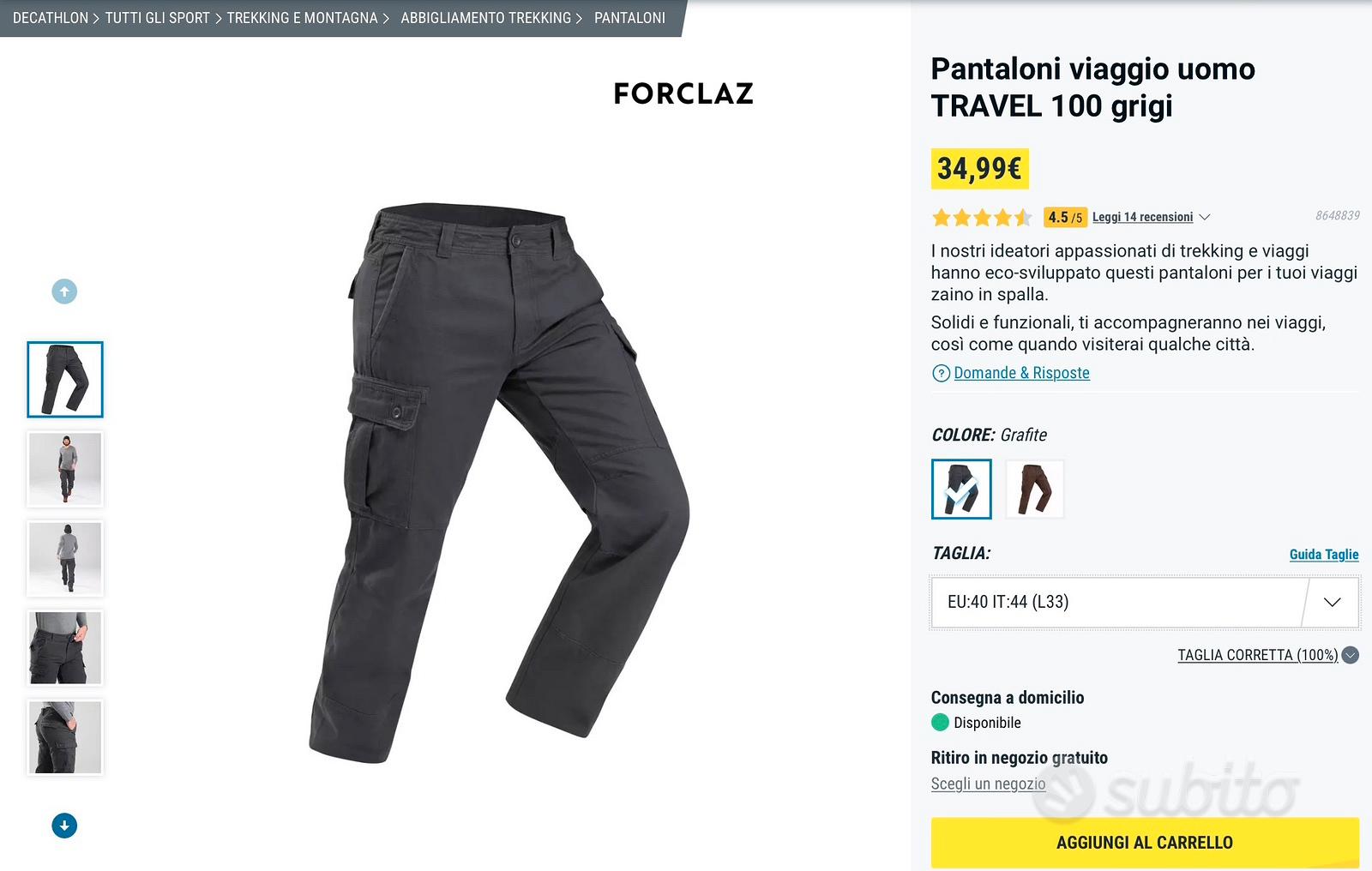This screenshot has width=1372, height=871.
Task: Expand the Leggi 14 recensioni chevron
Action: tap(1204, 217)
